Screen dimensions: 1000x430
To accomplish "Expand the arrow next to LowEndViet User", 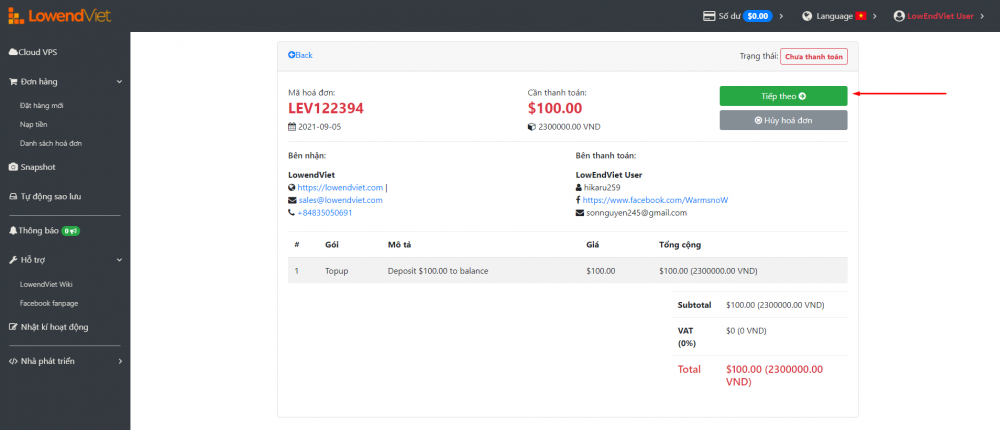I will (983, 16).
